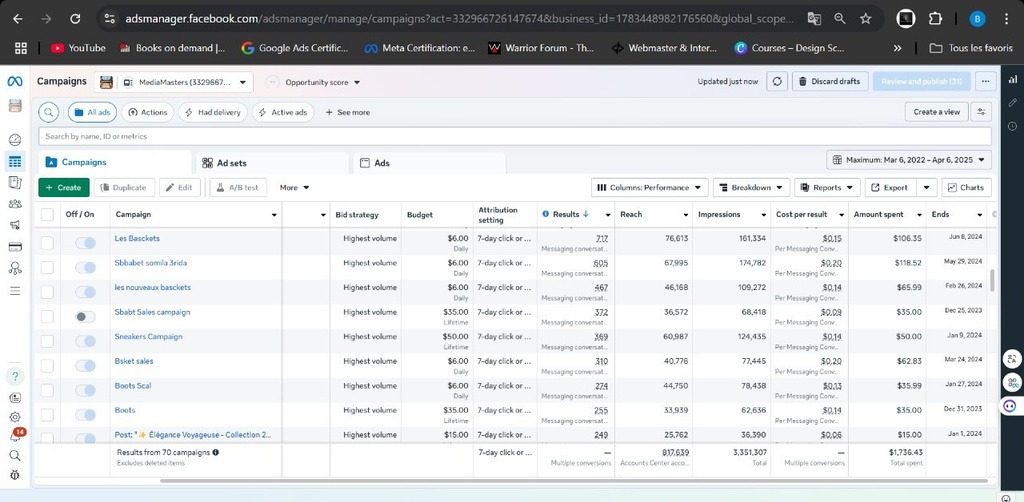Screen dimensions: 1024x502
Task: Open the browser zoom magnifier icon
Action: [840, 19]
